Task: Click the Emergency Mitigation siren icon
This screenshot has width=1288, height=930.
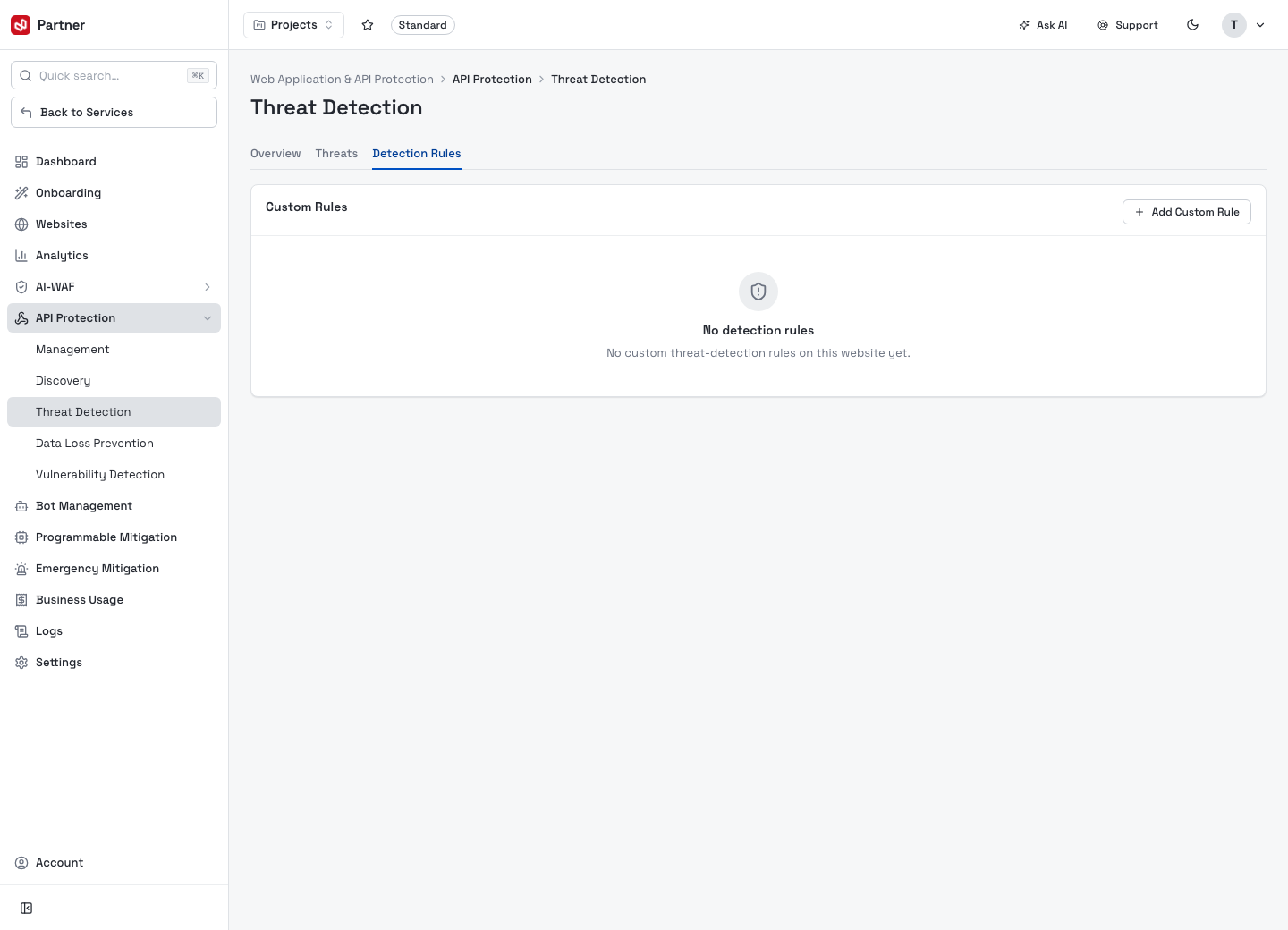Action: pyautogui.click(x=21, y=569)
